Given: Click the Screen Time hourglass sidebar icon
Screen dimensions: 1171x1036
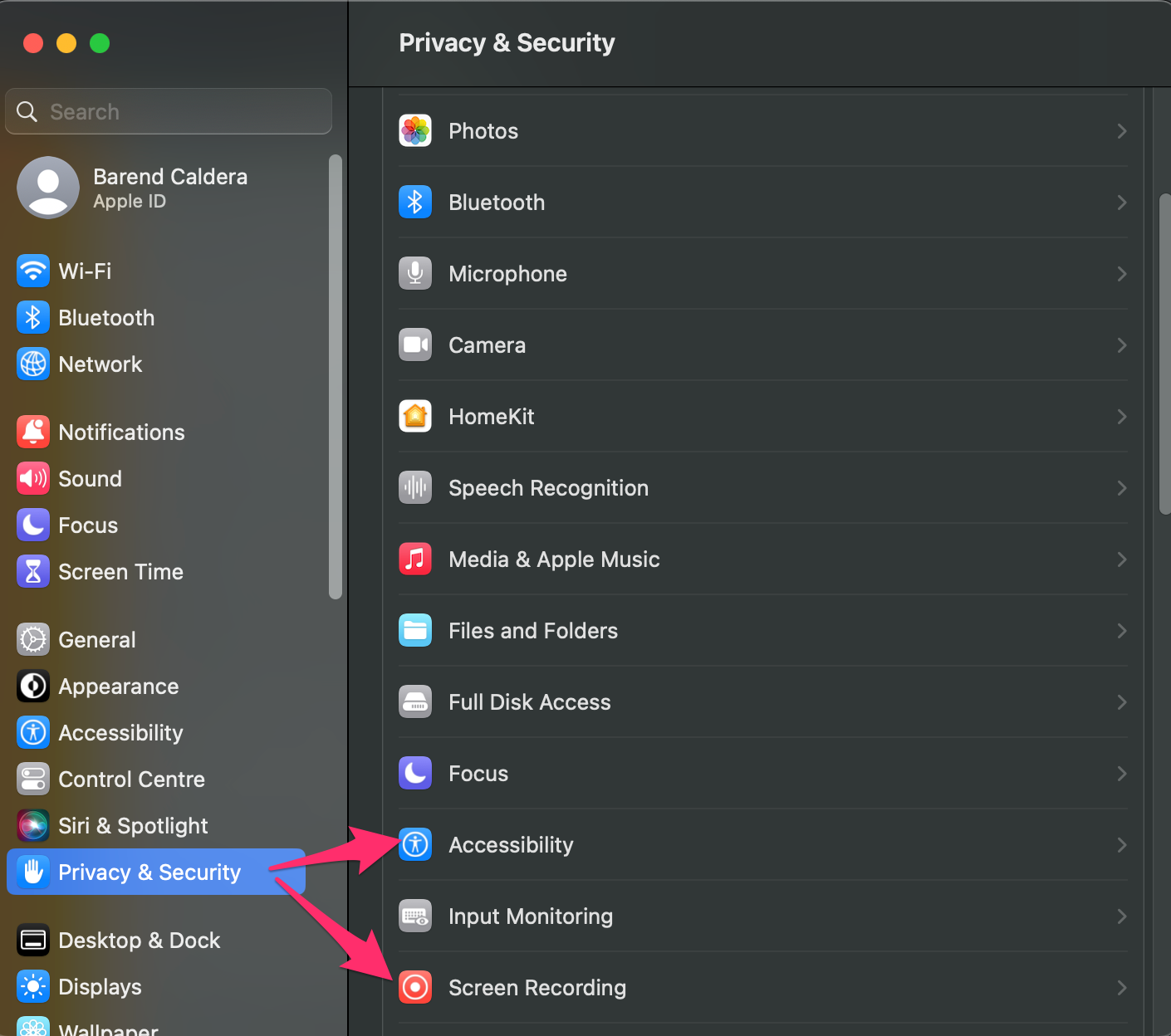Looking at the screenshot, I should (33, 572).
